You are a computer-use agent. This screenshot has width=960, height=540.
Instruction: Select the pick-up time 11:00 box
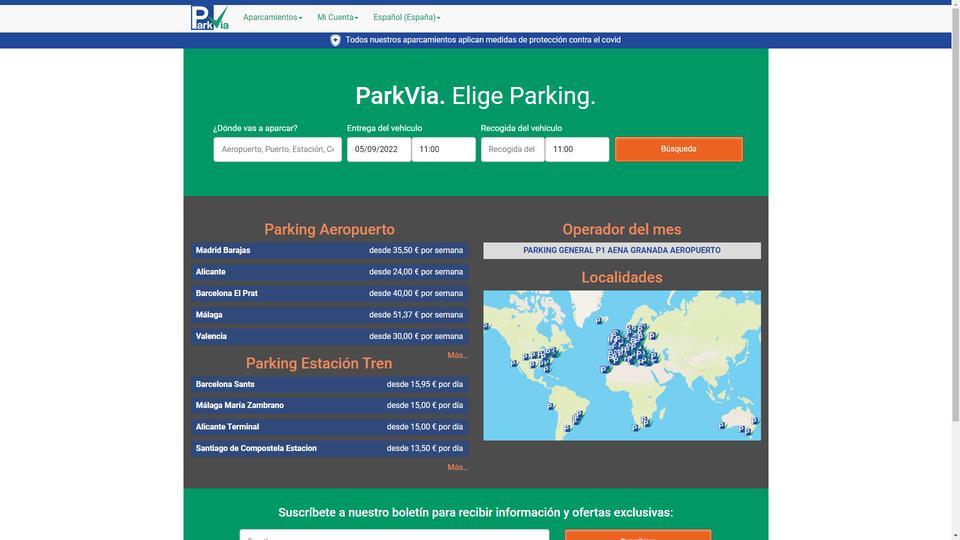coord(577,149)
